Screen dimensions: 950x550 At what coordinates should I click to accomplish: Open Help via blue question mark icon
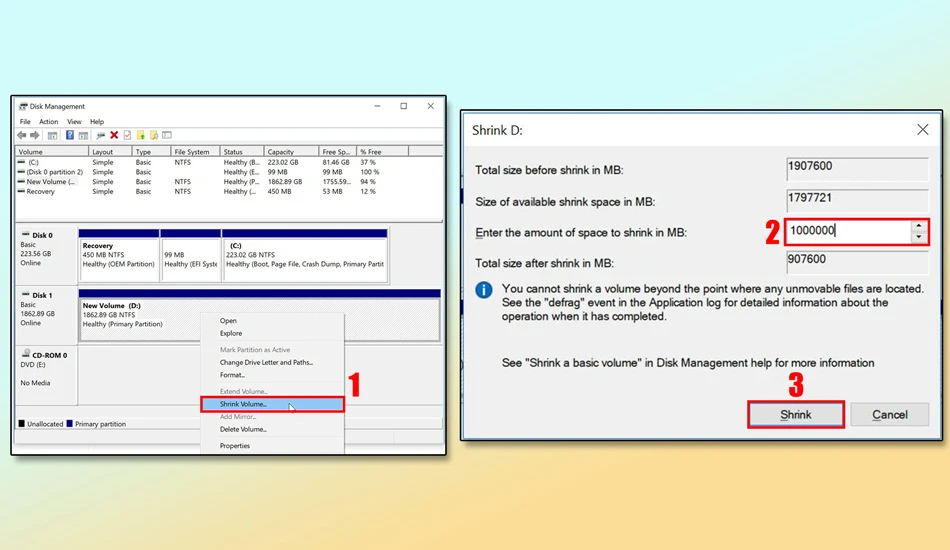pyautogui.click(x=70, y=135)
